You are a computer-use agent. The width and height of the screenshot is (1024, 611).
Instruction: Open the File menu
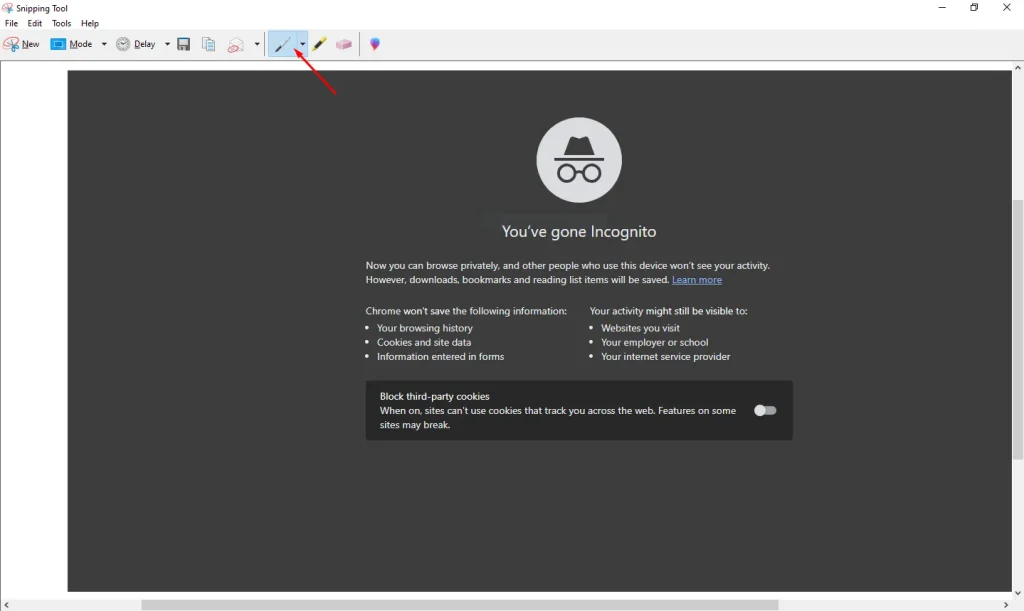[11, 24]
